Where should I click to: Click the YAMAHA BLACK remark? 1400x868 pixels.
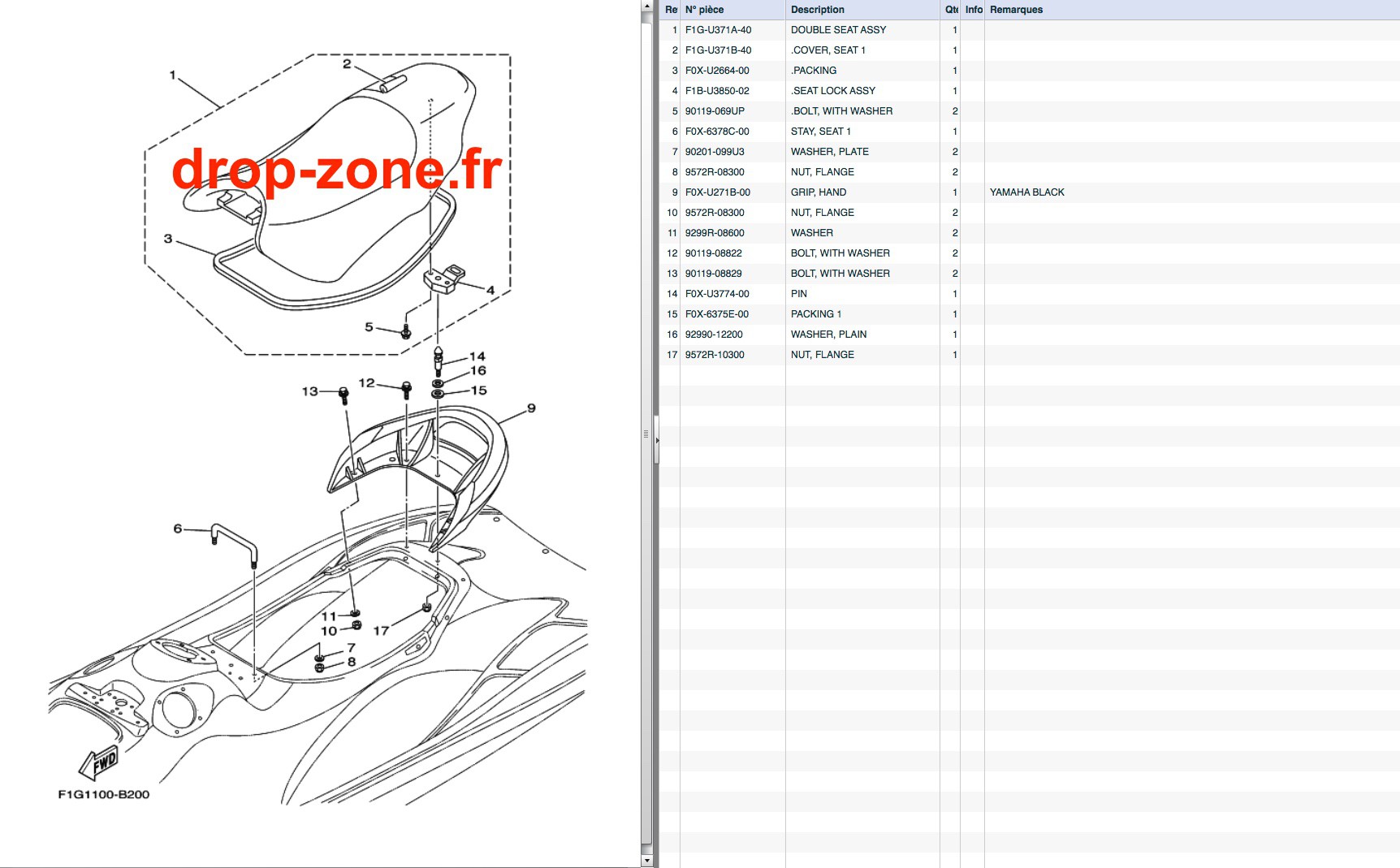point(1026,192)
